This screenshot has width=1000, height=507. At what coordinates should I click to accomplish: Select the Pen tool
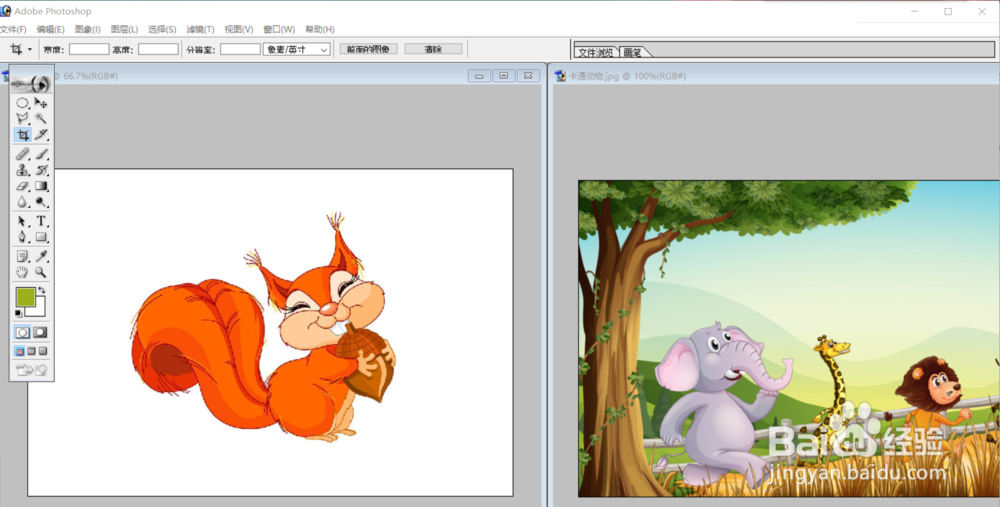coord(22,237)
